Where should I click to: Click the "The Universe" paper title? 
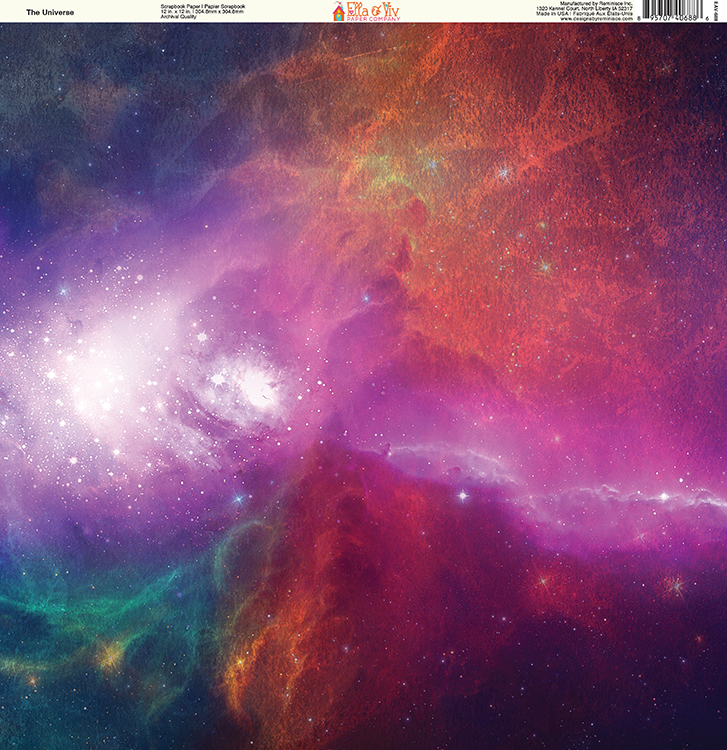pos(50,12)
